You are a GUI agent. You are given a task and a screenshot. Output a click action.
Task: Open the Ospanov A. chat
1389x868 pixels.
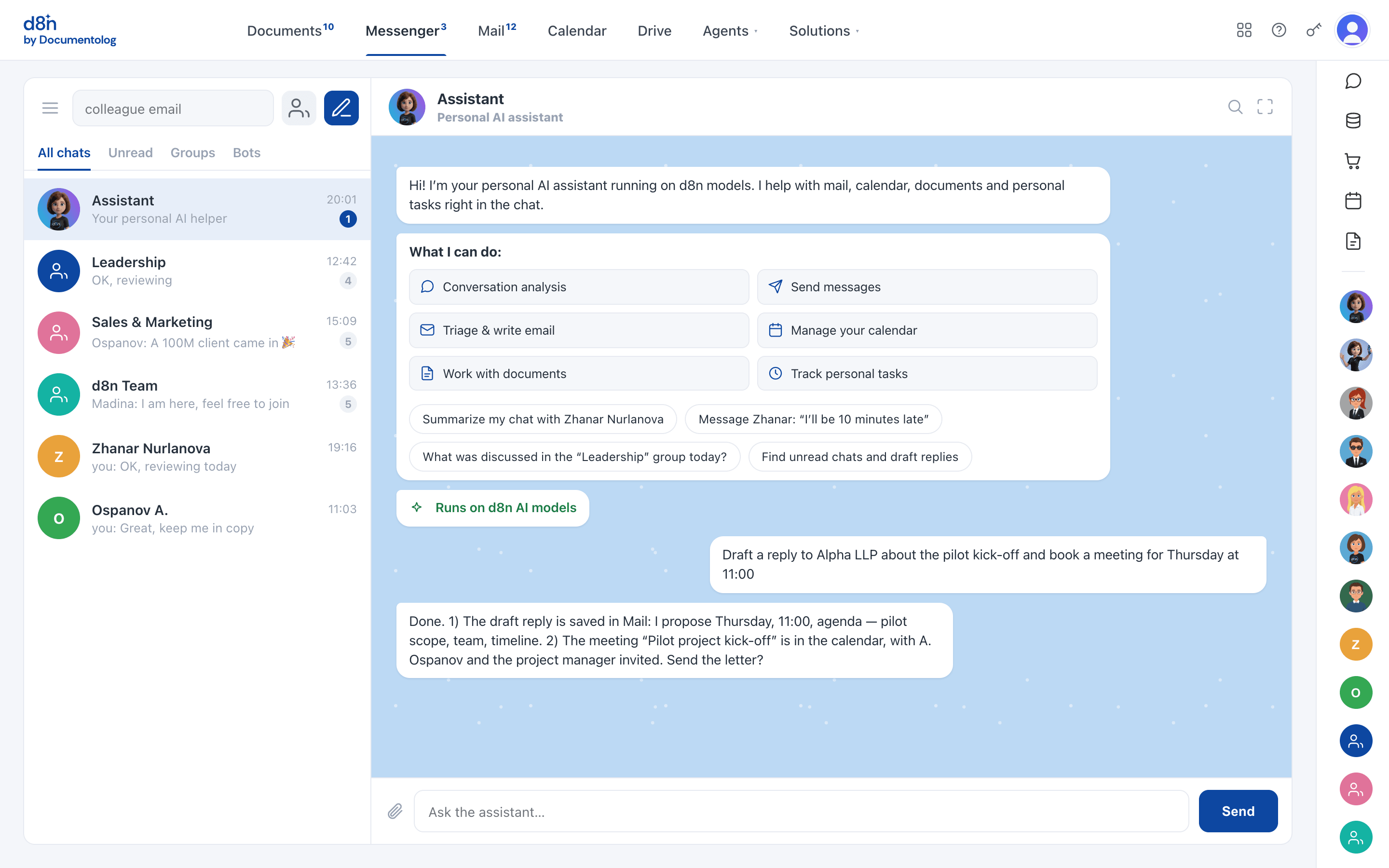(x=197, y=518)
